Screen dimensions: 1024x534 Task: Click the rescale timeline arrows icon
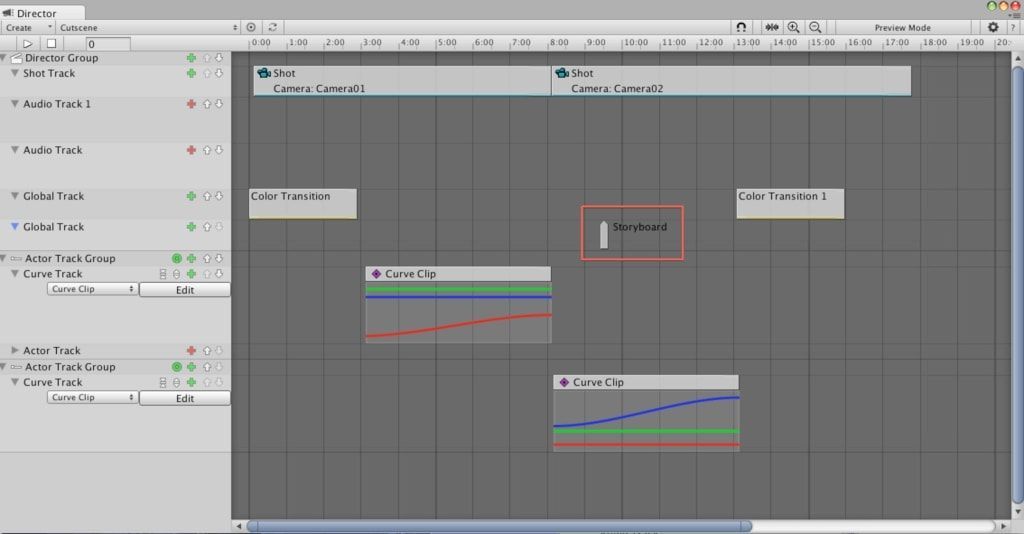(x=771, y=27)
